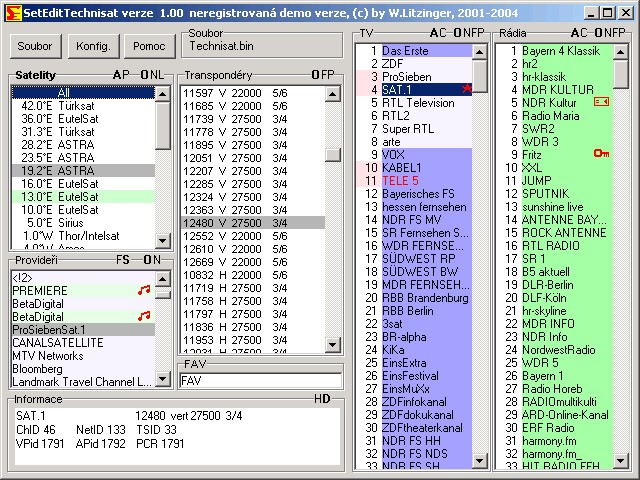Image resolution: width=640 pixels, height=480 pixels.
Task: Open the Soubor menu
Action: [34, 46]
